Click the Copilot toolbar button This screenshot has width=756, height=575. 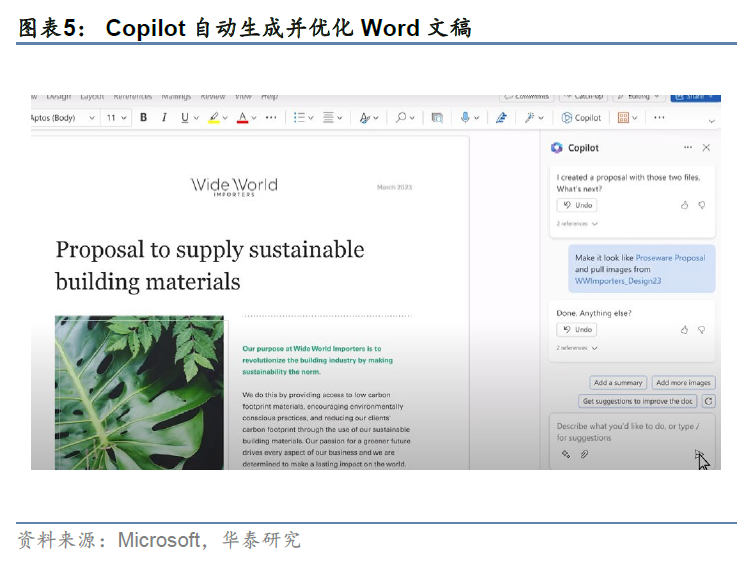[x=581, y=118]
